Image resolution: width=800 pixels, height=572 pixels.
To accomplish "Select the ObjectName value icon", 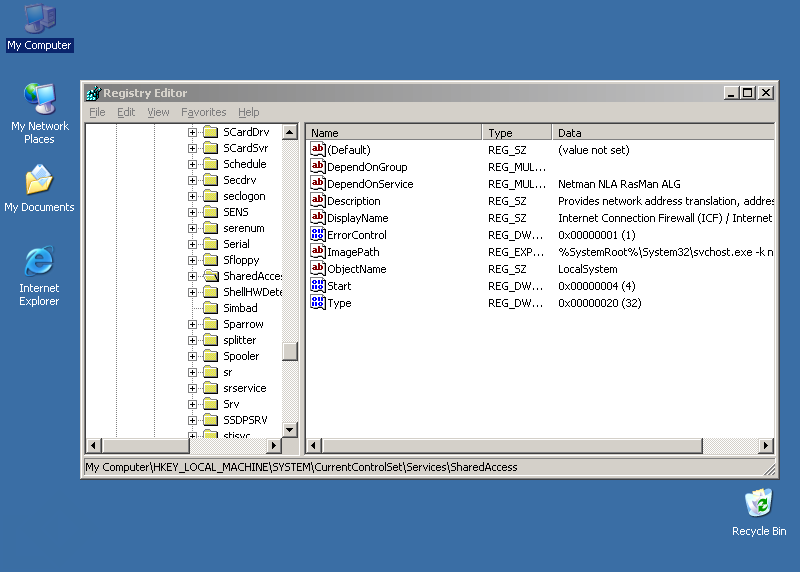I will pyautogui.click(x=317, y=268).
